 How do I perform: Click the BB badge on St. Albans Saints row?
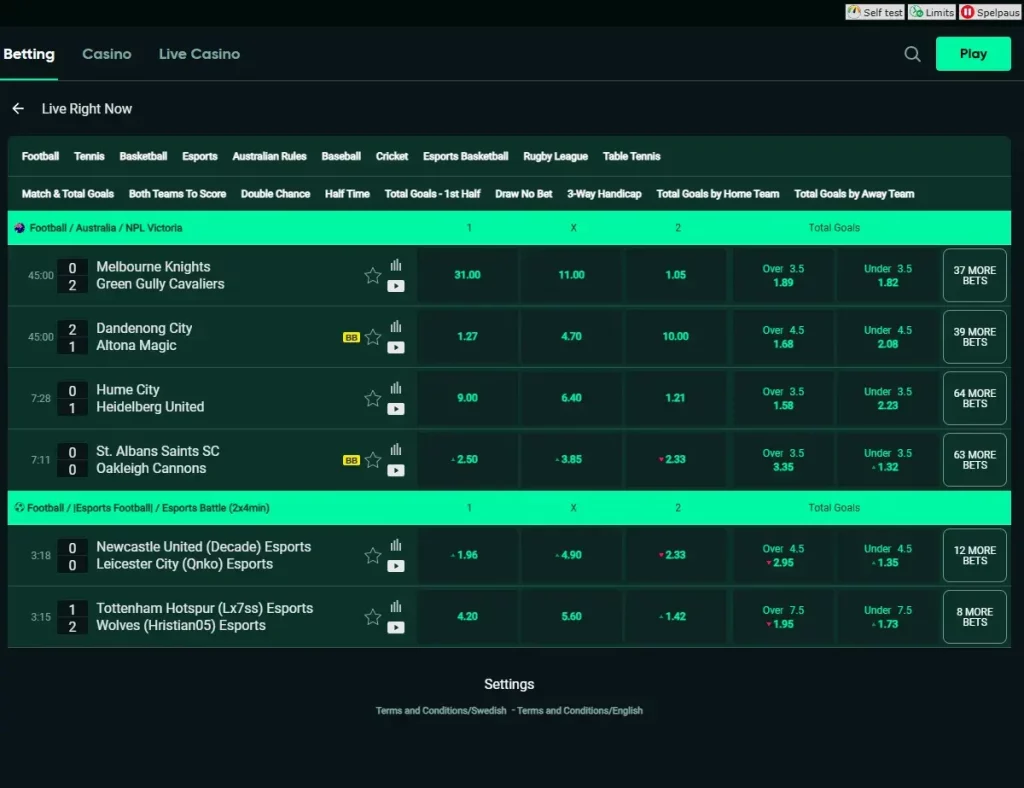351,460
